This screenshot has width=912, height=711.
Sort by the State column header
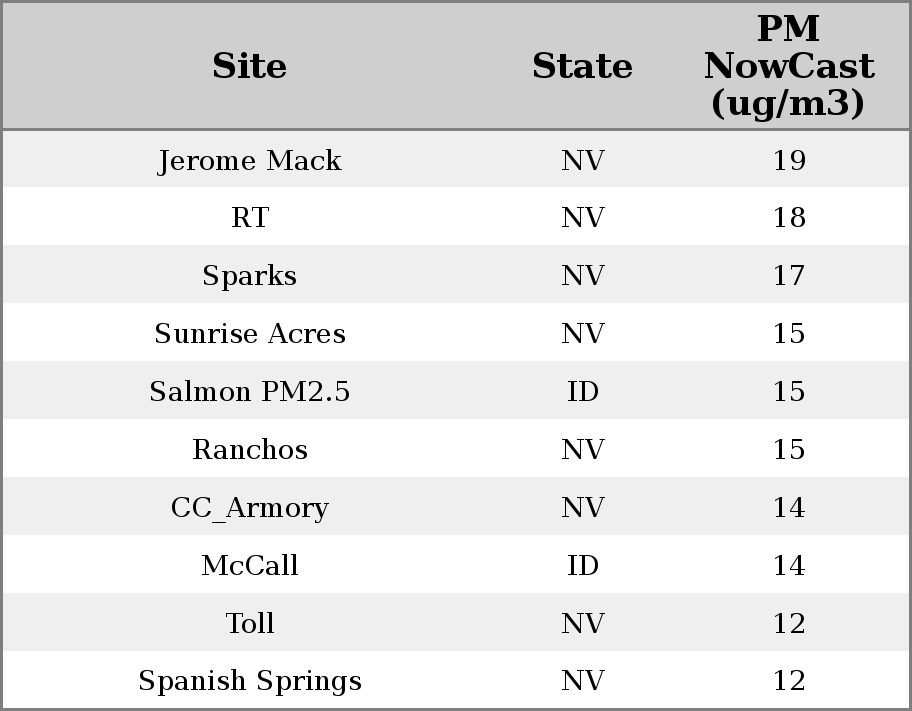582,66
